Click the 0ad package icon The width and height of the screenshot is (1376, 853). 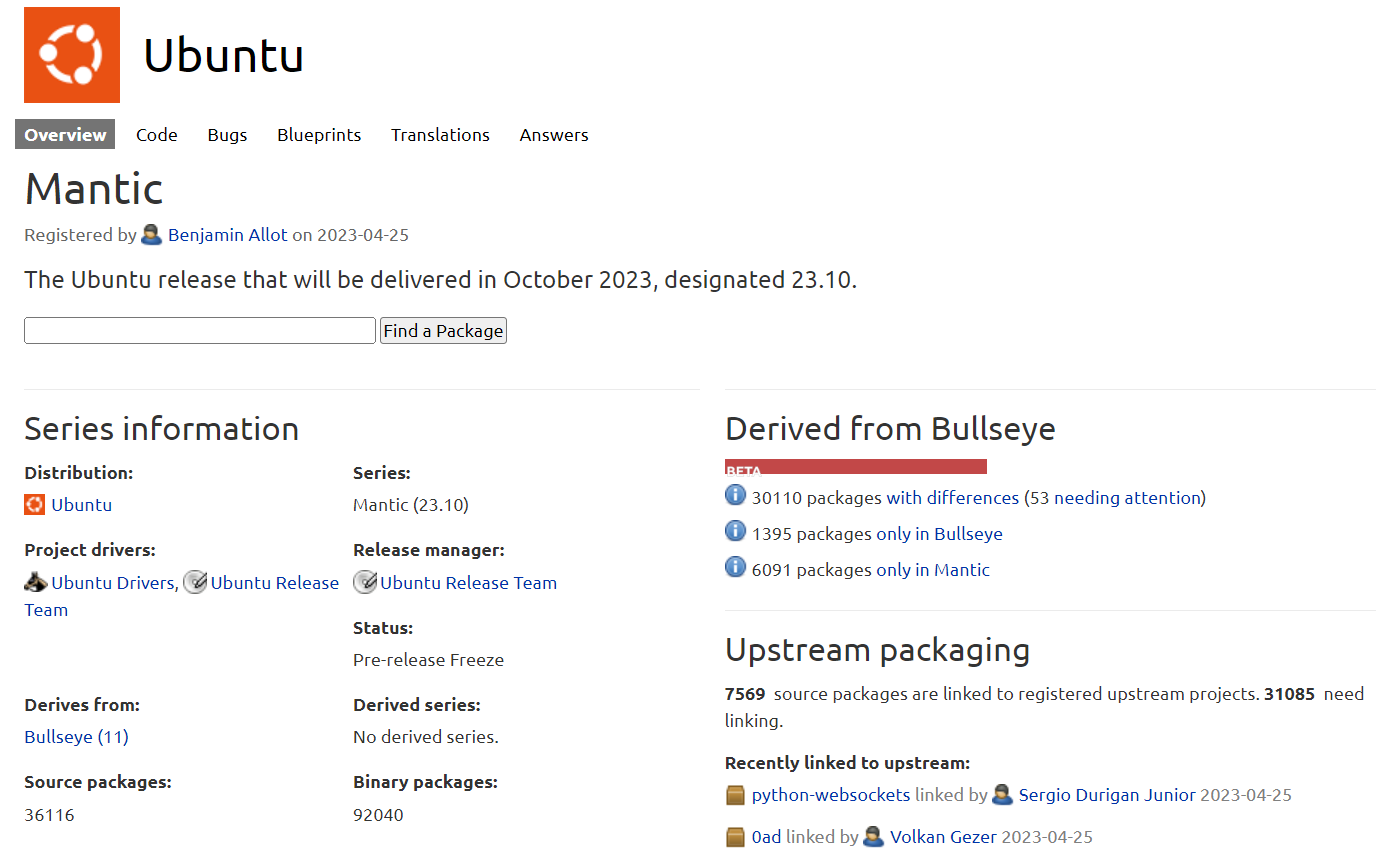tap(736, 838)
